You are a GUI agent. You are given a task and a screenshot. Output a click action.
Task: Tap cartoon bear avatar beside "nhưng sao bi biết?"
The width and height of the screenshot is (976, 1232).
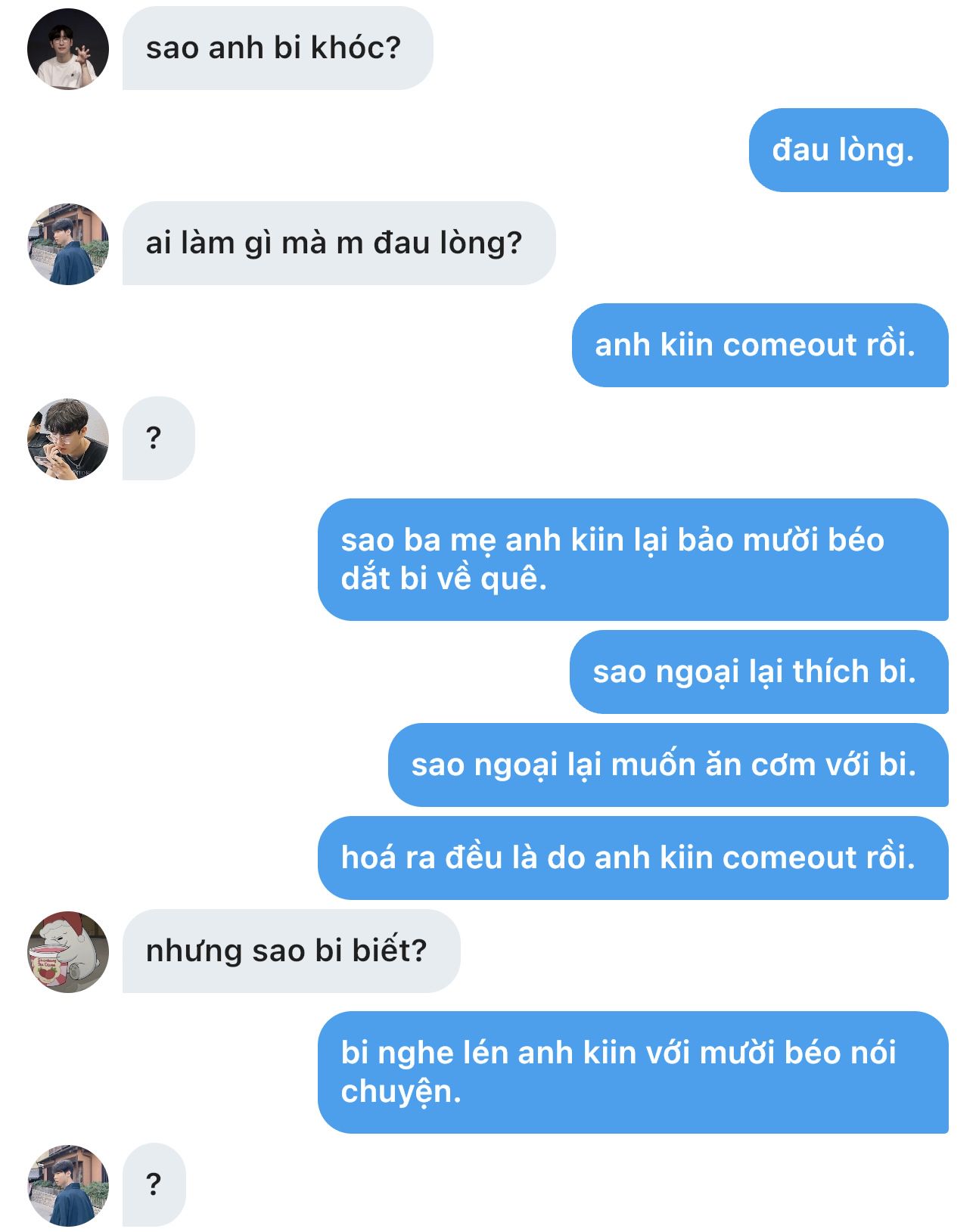[68, 952]
